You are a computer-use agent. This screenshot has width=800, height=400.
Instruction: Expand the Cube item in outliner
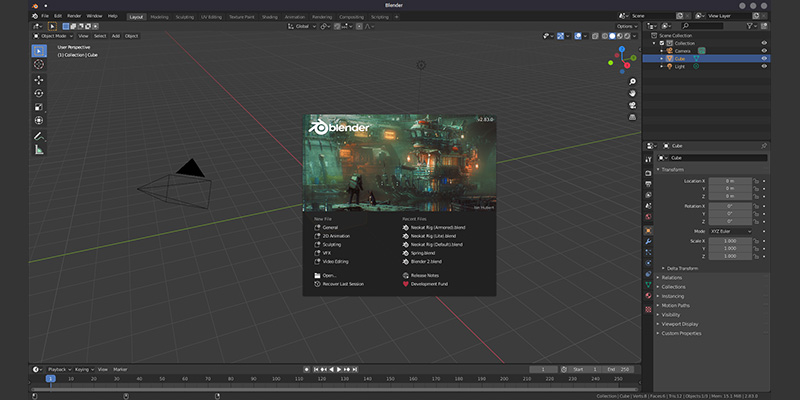point(662,59)
